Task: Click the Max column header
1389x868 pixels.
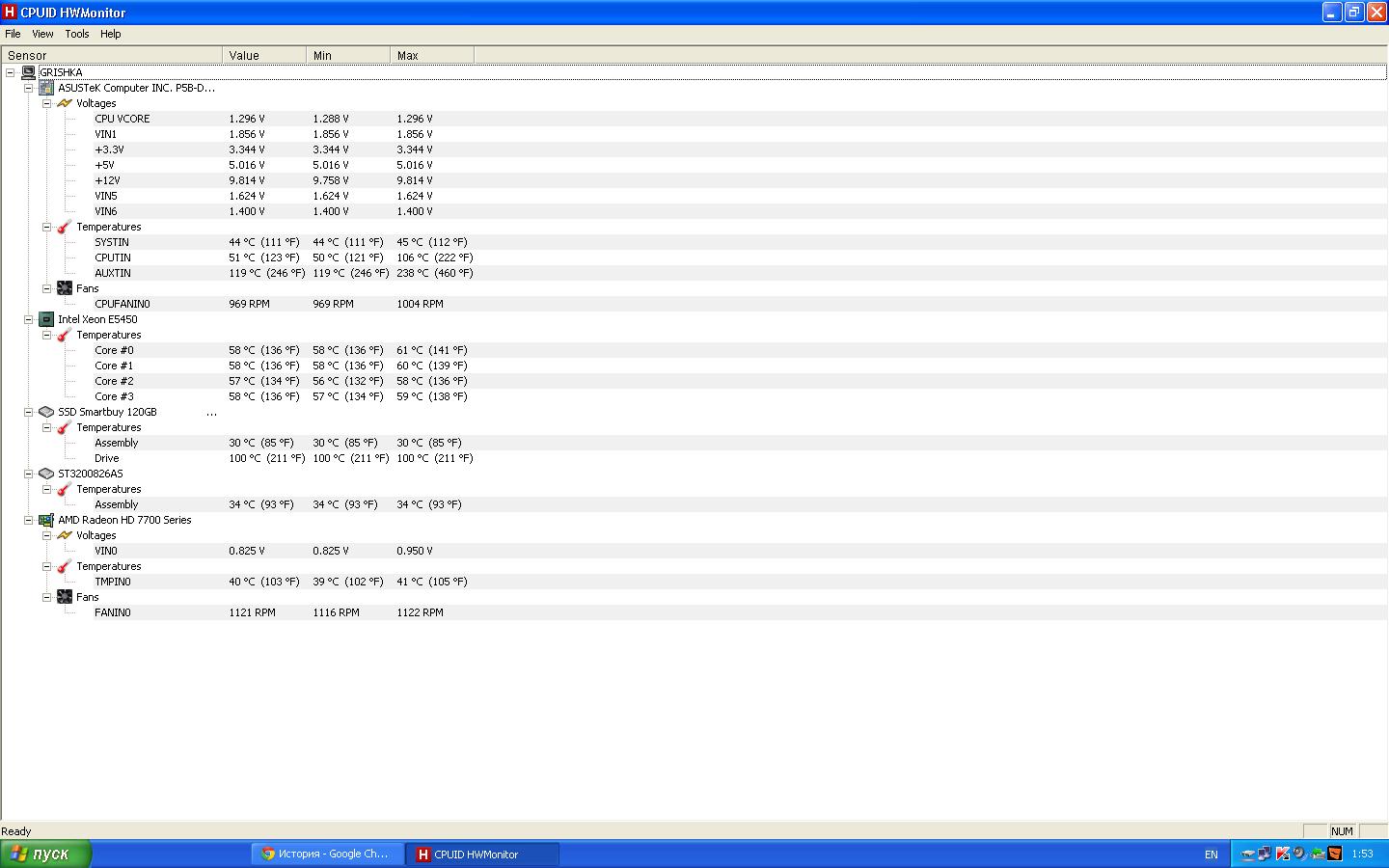Action: point(432,56)
